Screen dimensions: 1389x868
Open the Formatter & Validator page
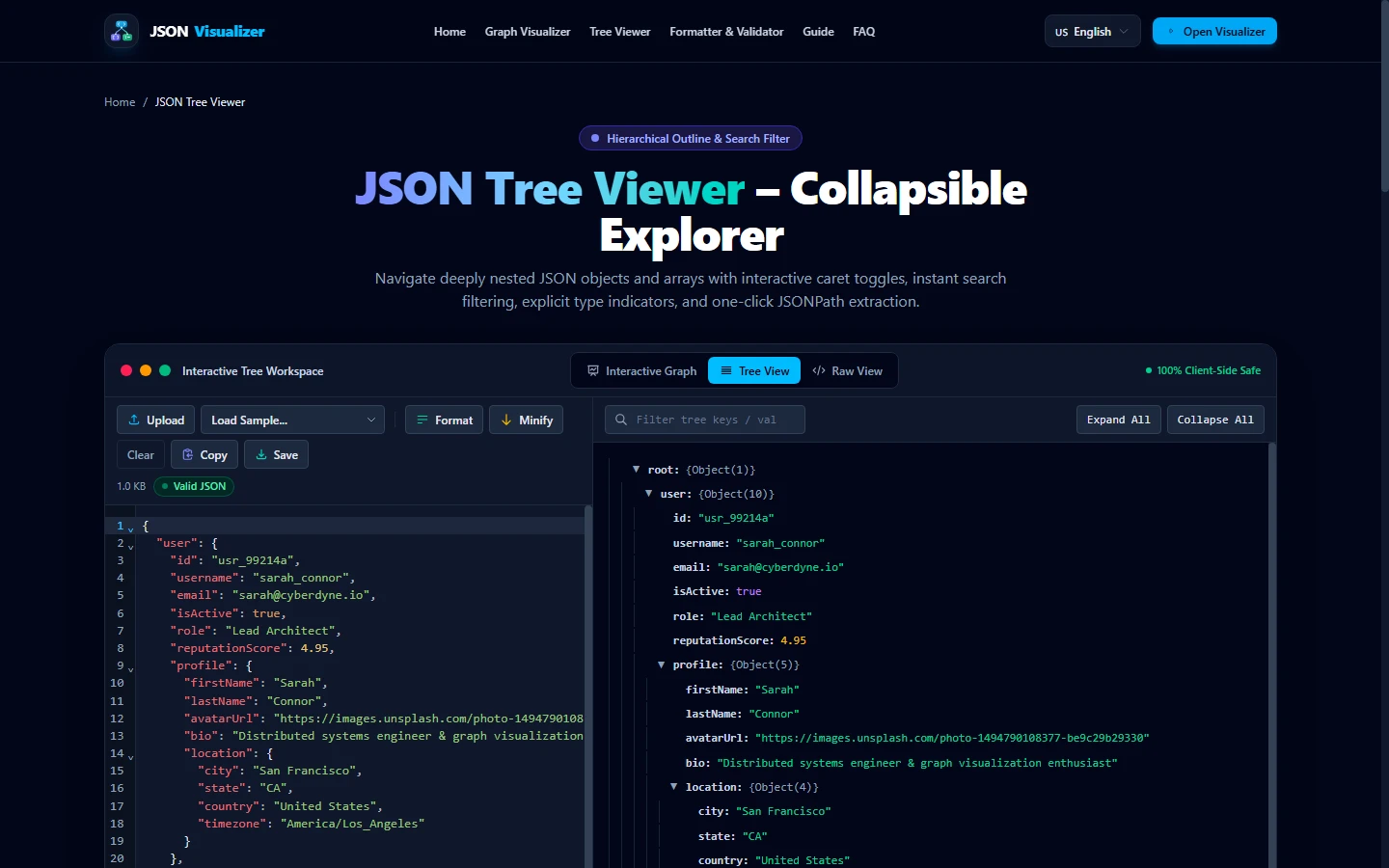pyautogui.click(x=726, y=32)
